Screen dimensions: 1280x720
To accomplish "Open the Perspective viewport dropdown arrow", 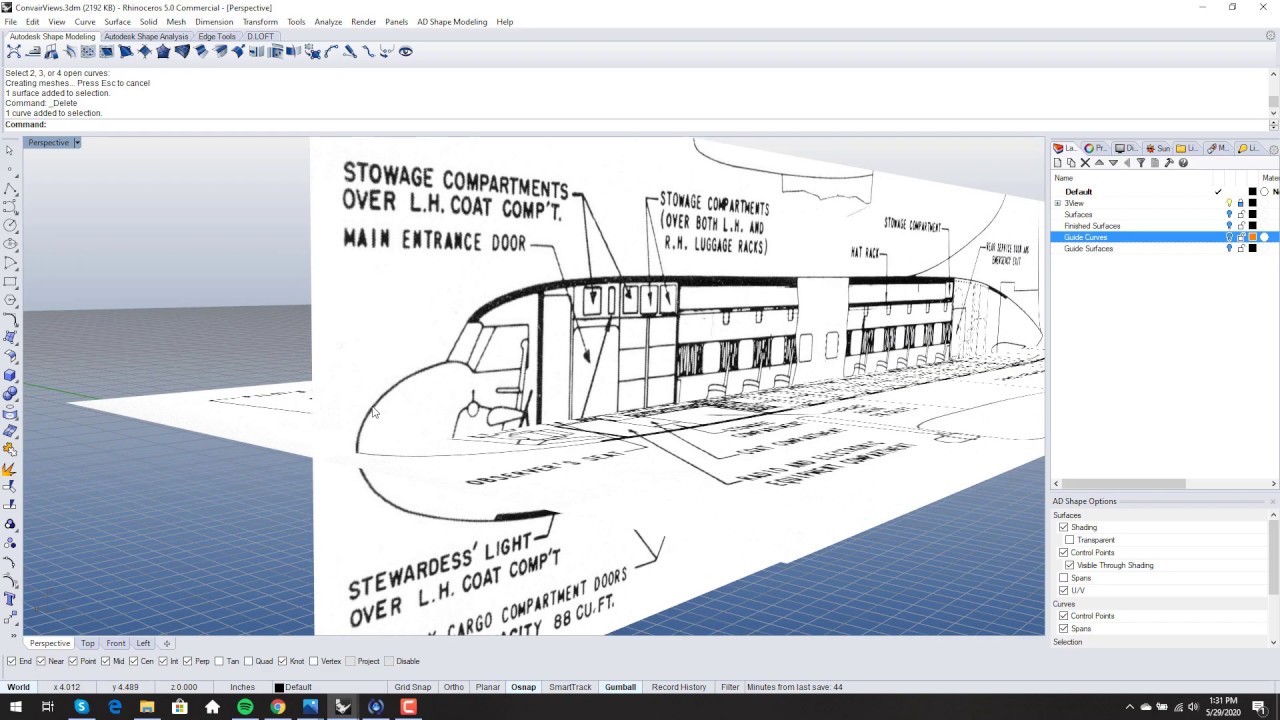I will pos(76,143).
